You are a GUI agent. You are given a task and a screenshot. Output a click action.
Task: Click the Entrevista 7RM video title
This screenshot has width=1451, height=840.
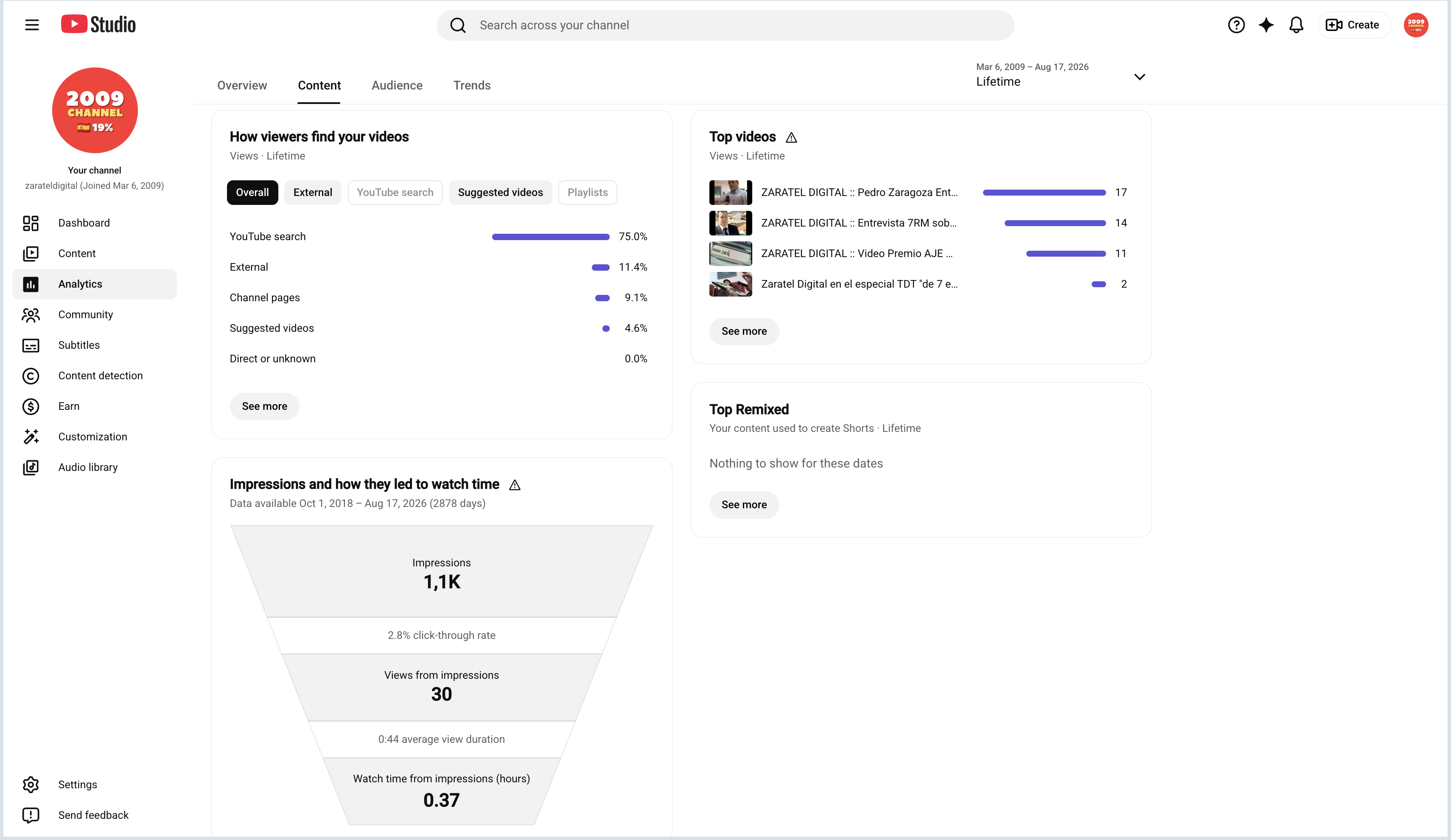pyautogui.click(x=859, y=223)
